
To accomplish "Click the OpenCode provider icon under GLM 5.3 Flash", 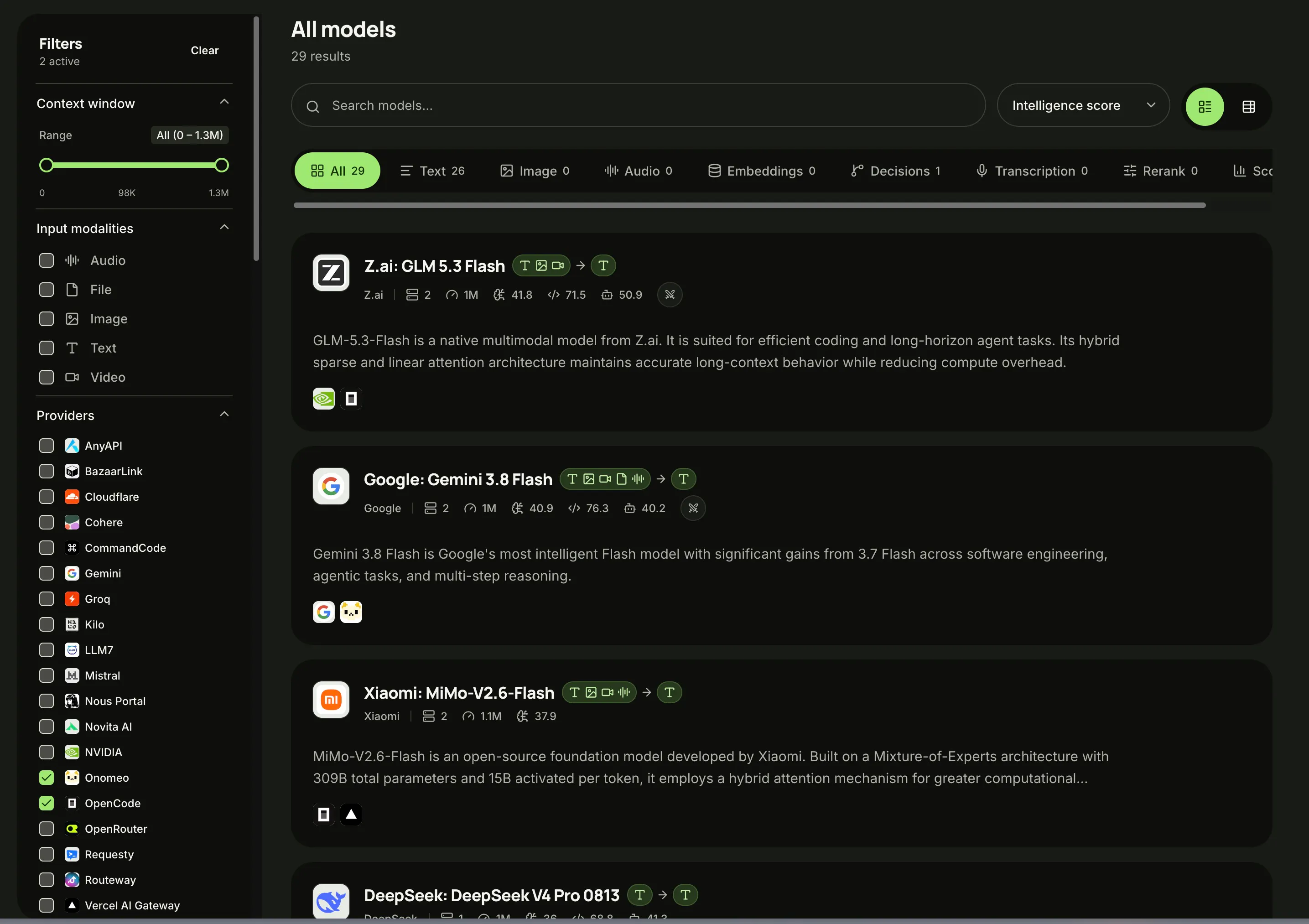I will point(351,399).
